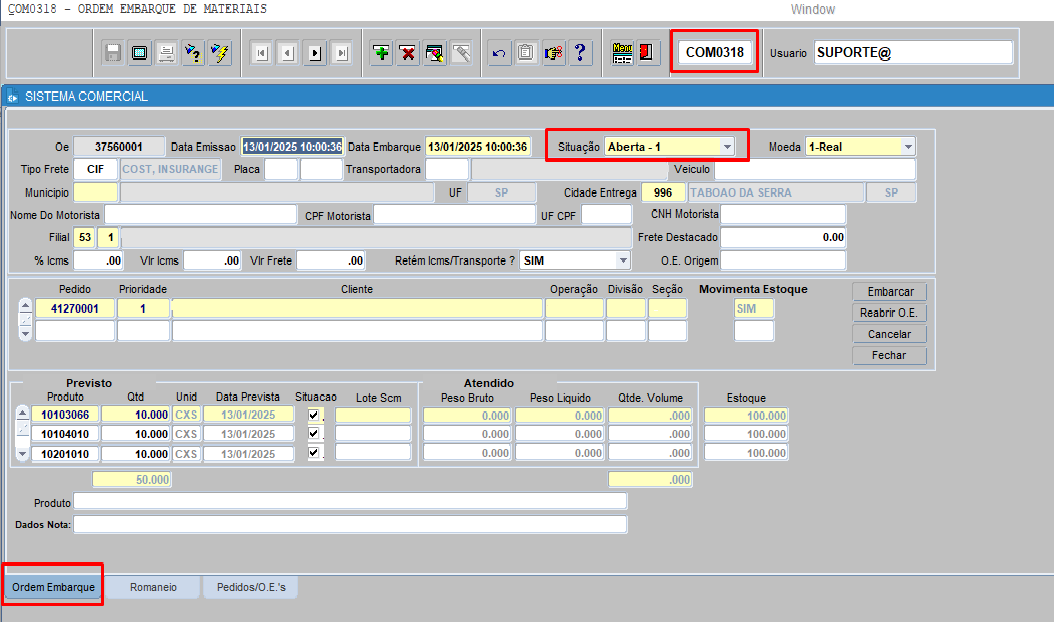
Task: Open the Retém Icms/Transporte dropdown
Action: pos(623,260)
